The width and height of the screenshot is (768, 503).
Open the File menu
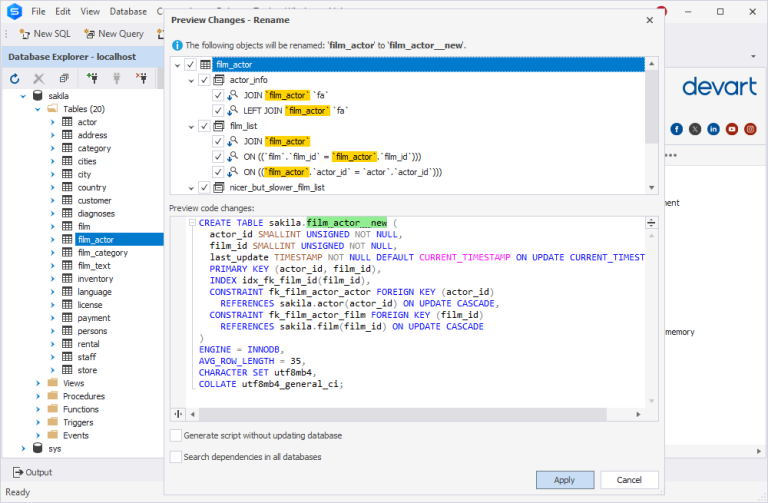[x=38, y=11]
